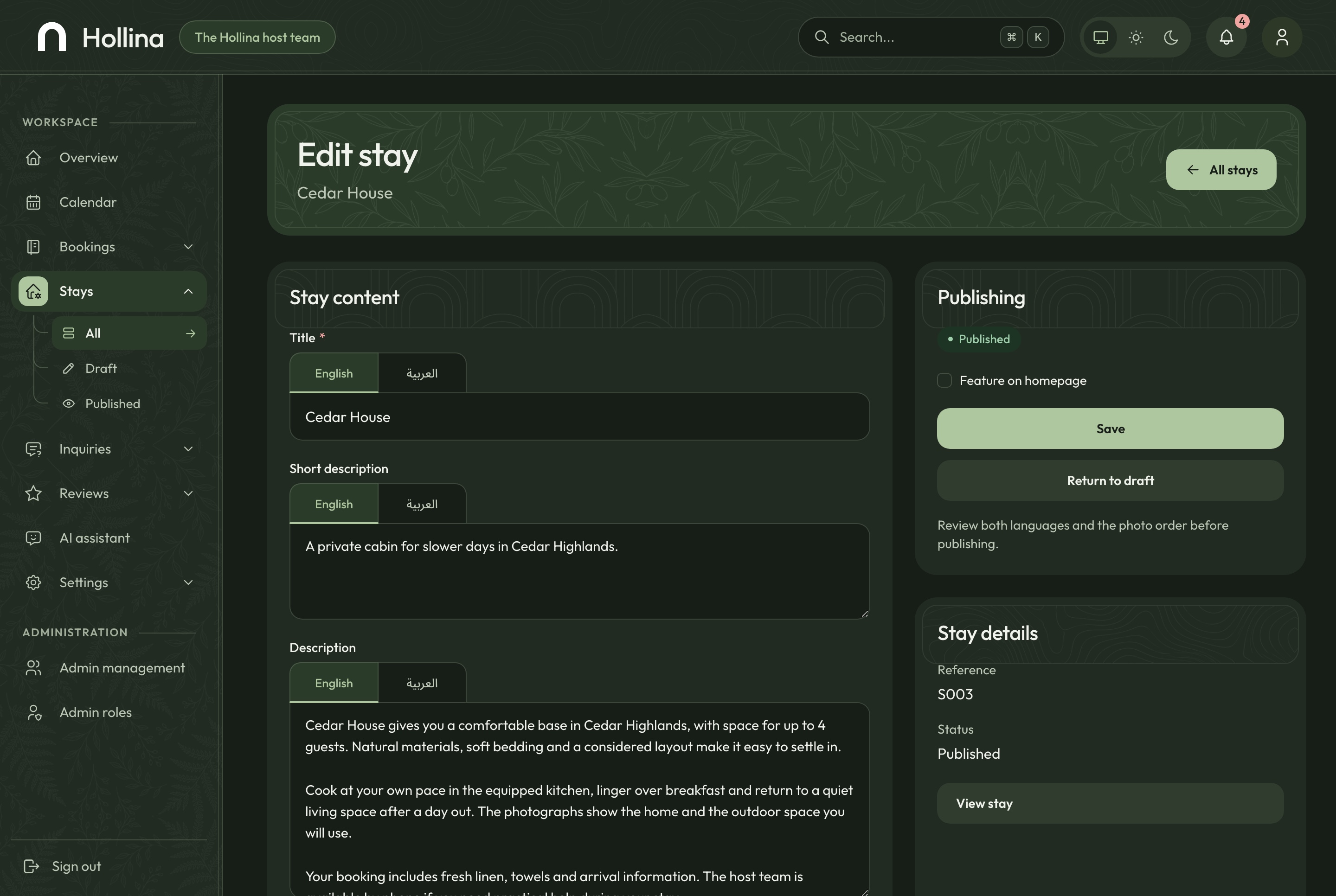Click the Bookings book icon
The width and height of the screenshot is (1336, 896).
coord(33,247)
